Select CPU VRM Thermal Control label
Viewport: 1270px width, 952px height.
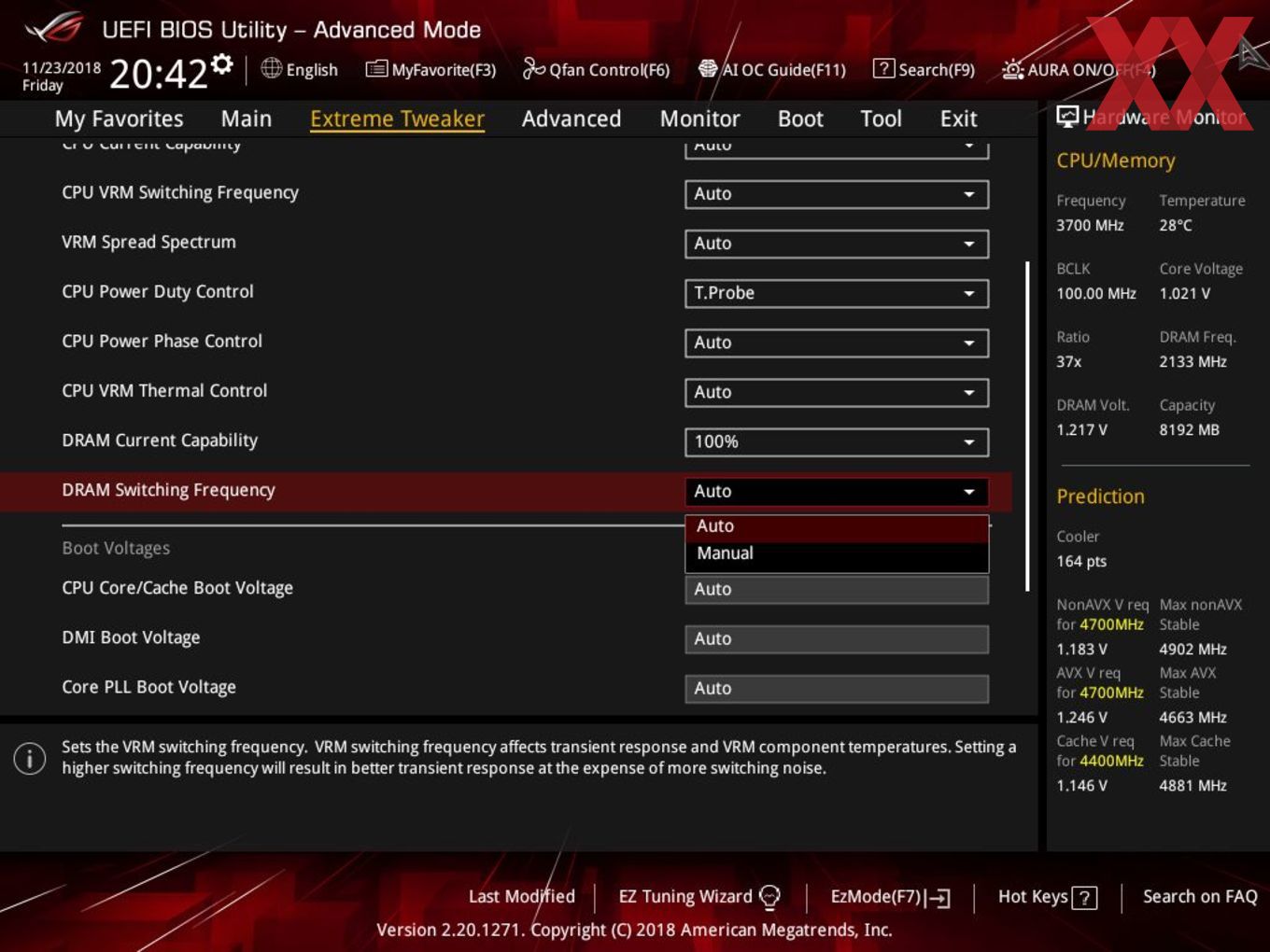click(x=164, y=390)
